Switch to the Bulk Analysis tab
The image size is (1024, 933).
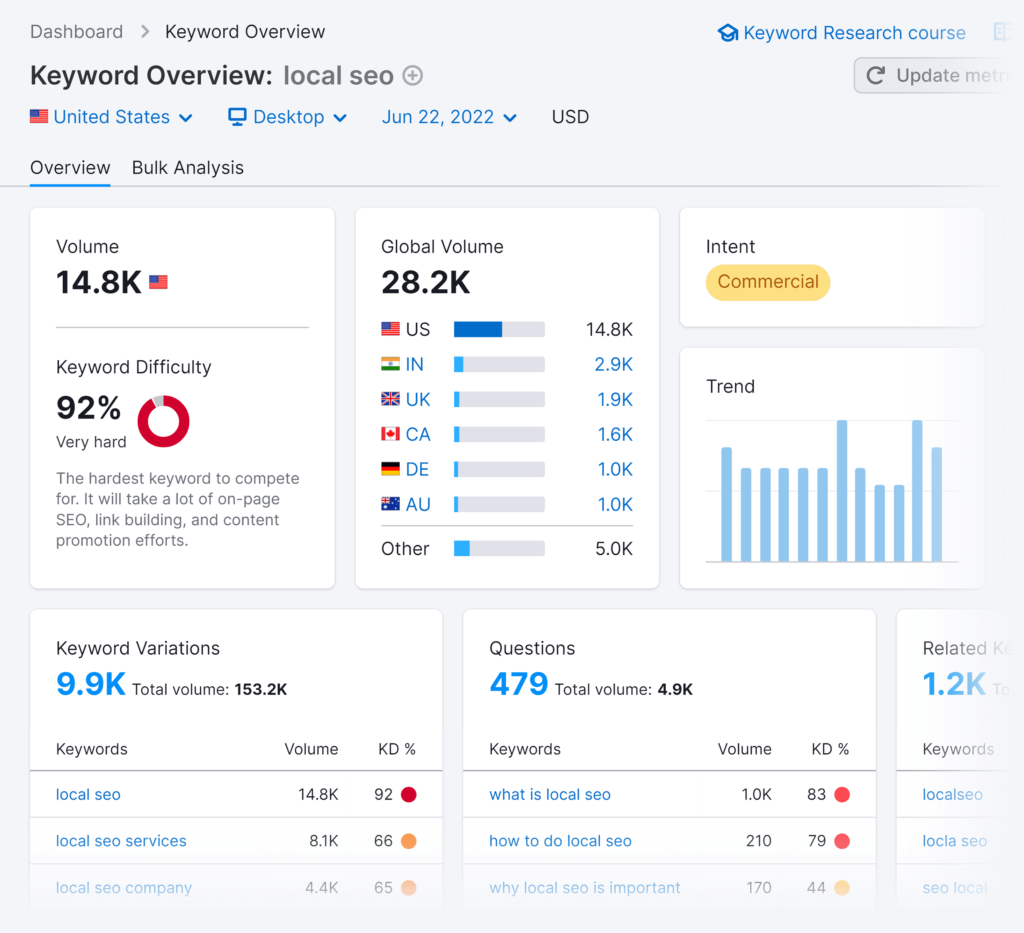tap(187, 167)
